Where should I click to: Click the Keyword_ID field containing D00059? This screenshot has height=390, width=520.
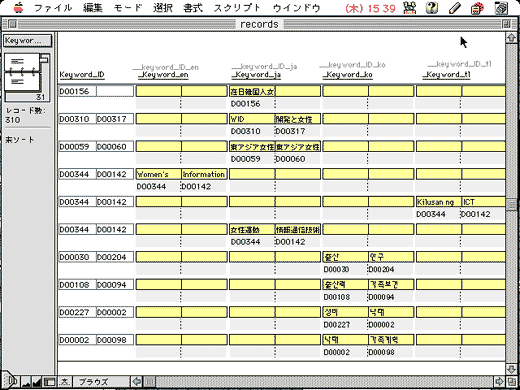78,147
